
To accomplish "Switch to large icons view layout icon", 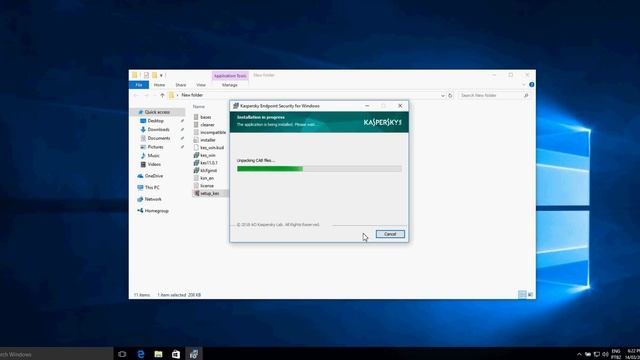I will [x=530, y=294].
